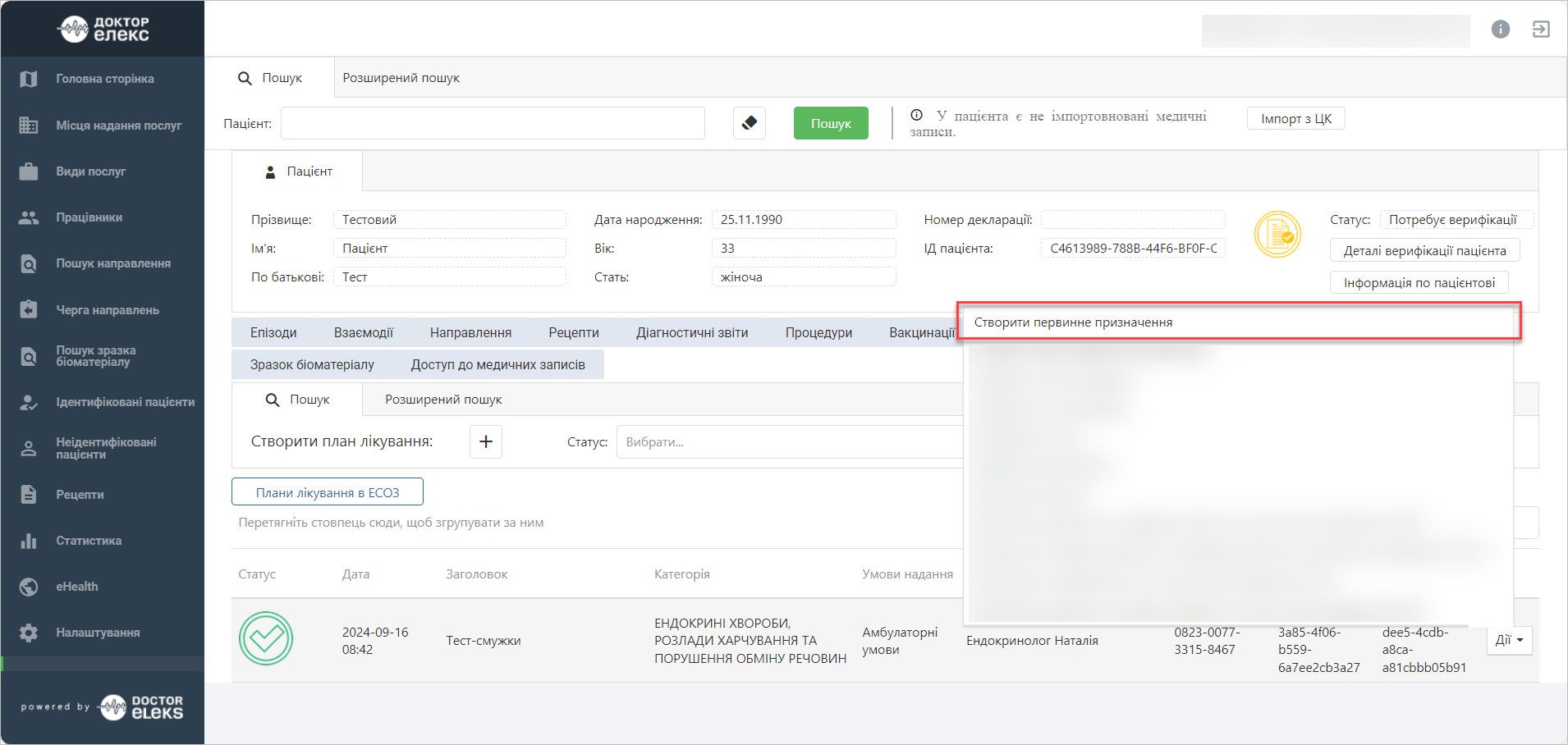Sort by the Дата column header
1568x745 pixels.
click(355, 574)
